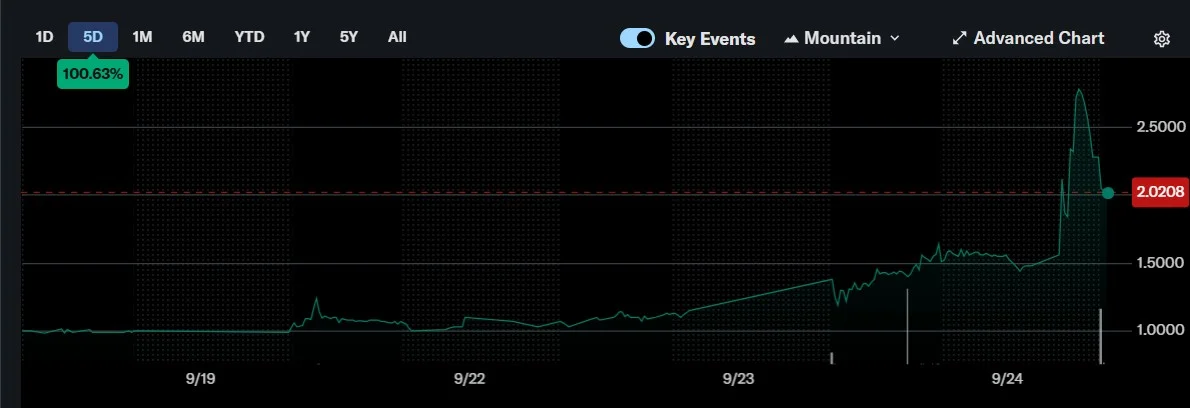Screen dimensions: 1190x408
Task: Open the Mountain chart style dropdown
Action: tap(842, 38)
